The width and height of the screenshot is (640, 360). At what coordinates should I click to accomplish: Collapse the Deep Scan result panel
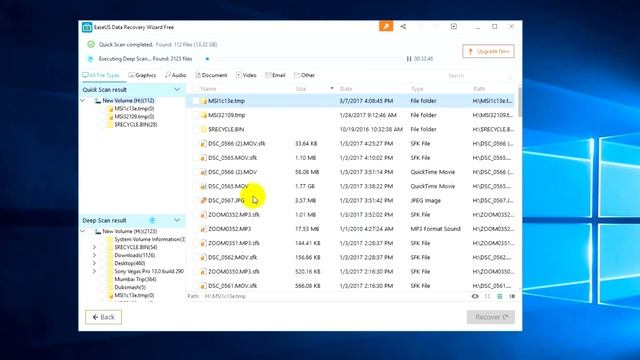[x=177, y=220]
